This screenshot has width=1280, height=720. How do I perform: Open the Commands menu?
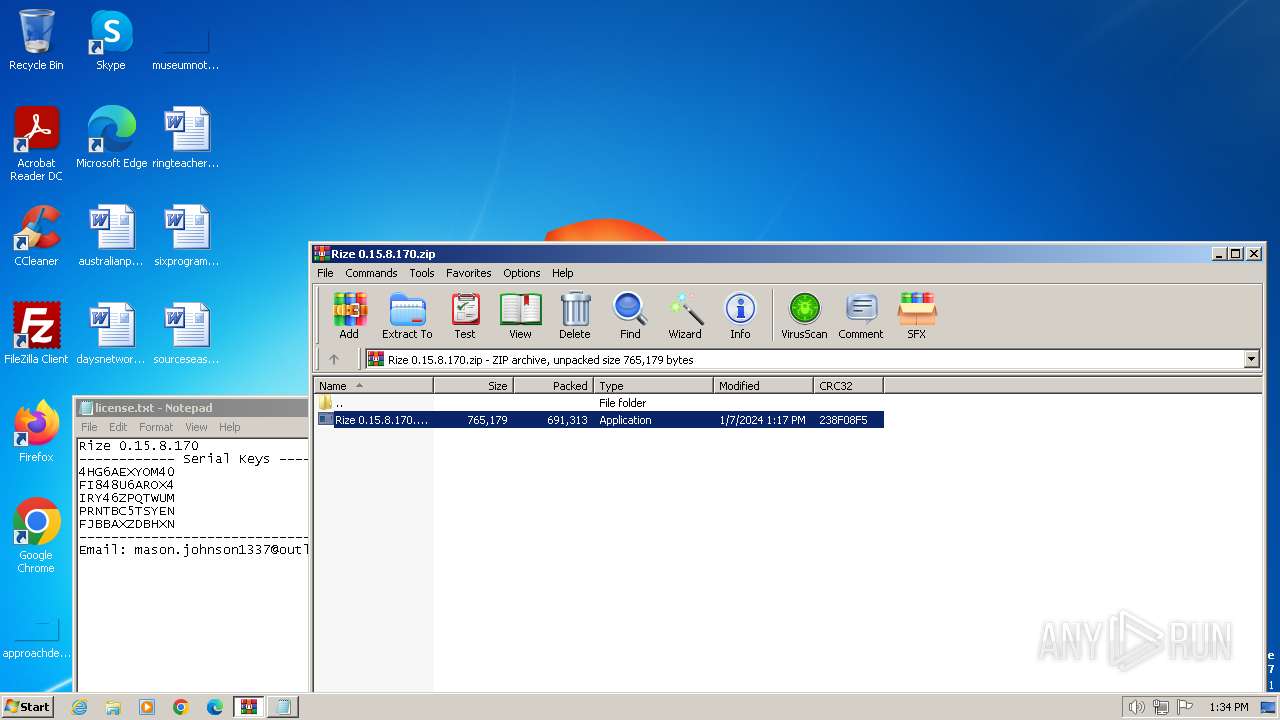point(371,273)
